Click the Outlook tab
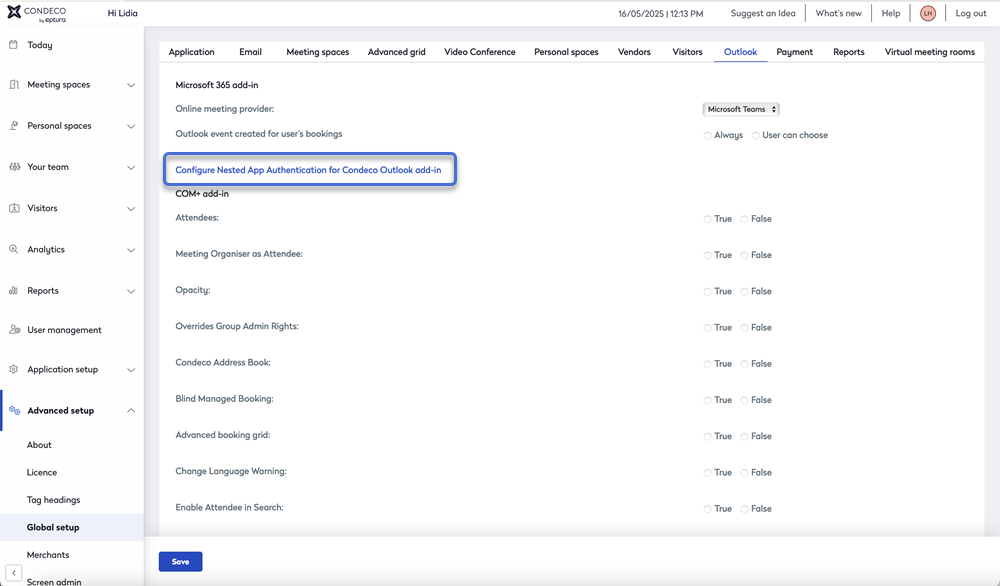Screen dimensions: 1000x586 (x=740, y=52)
